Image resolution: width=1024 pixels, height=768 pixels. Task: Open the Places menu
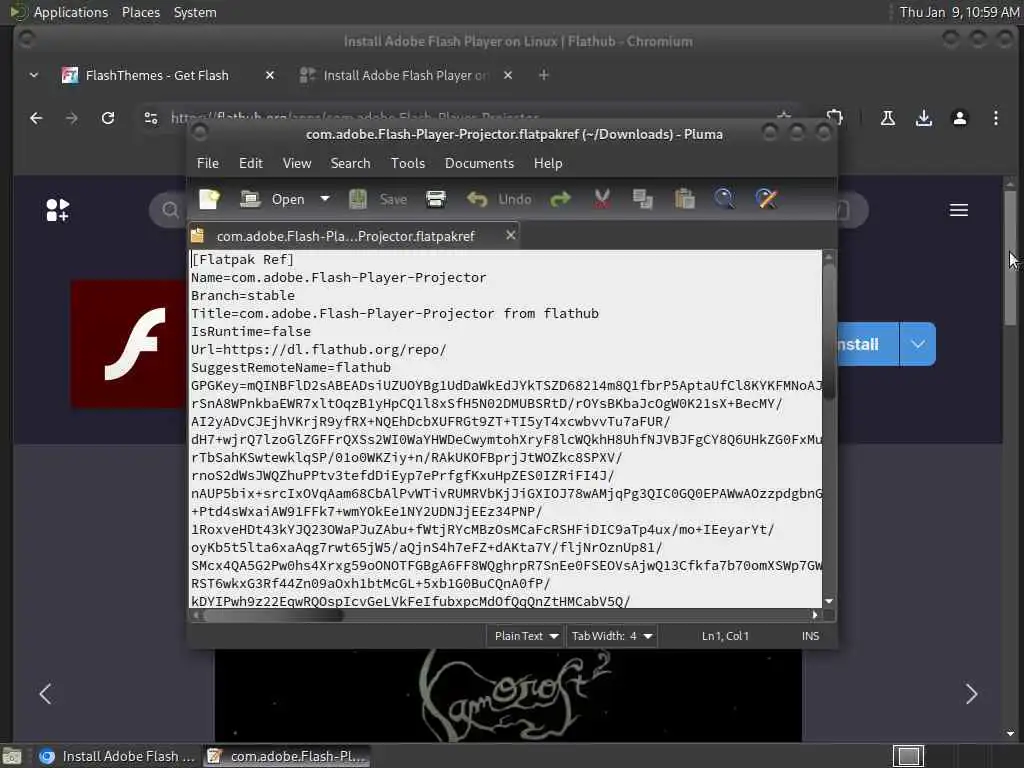(140, 12)
